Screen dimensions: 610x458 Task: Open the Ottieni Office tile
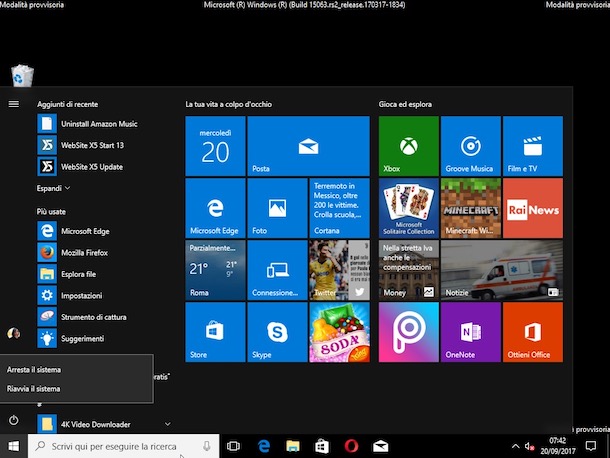coord(533,332)
